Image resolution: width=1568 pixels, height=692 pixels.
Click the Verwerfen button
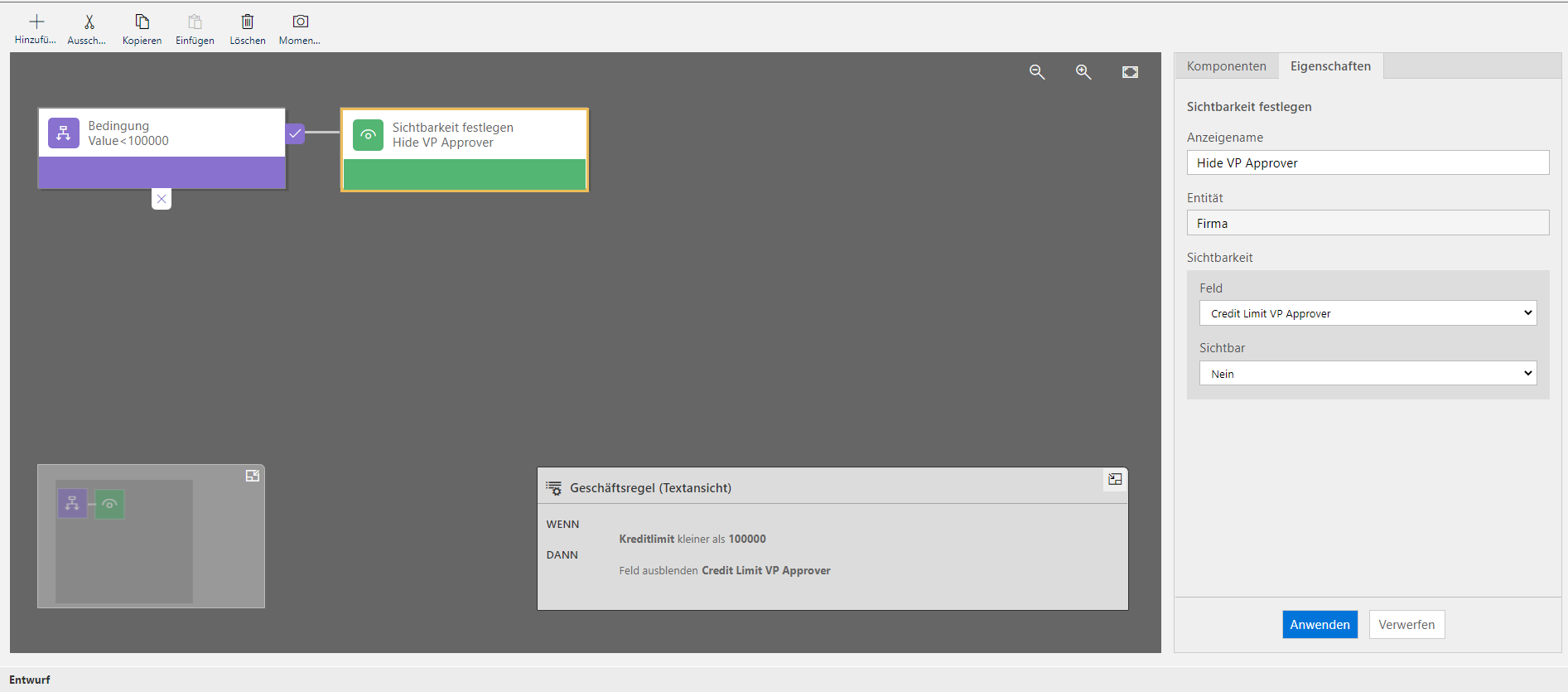point(1406,625)
